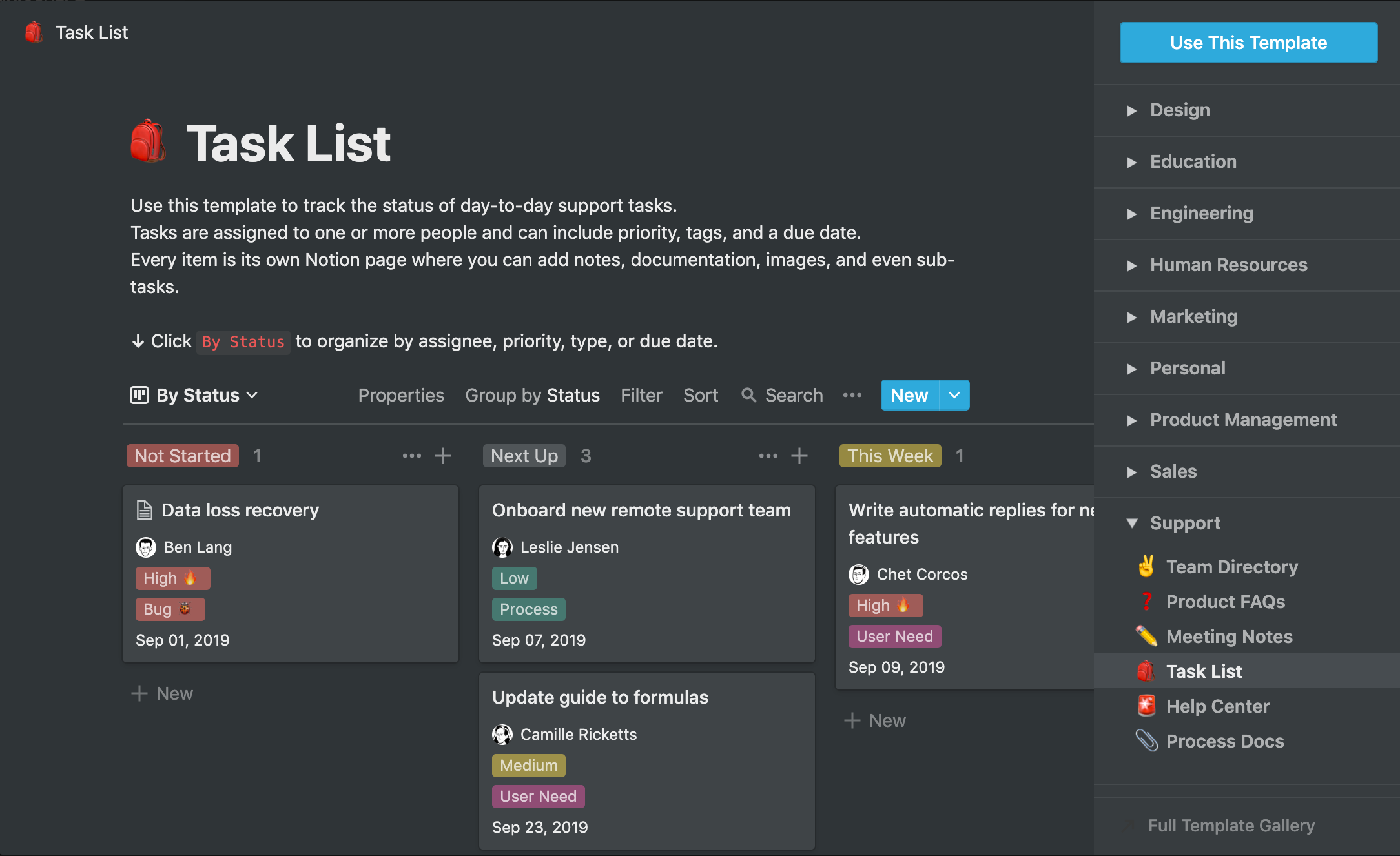Open Group by Status menu

coord(532,395)
